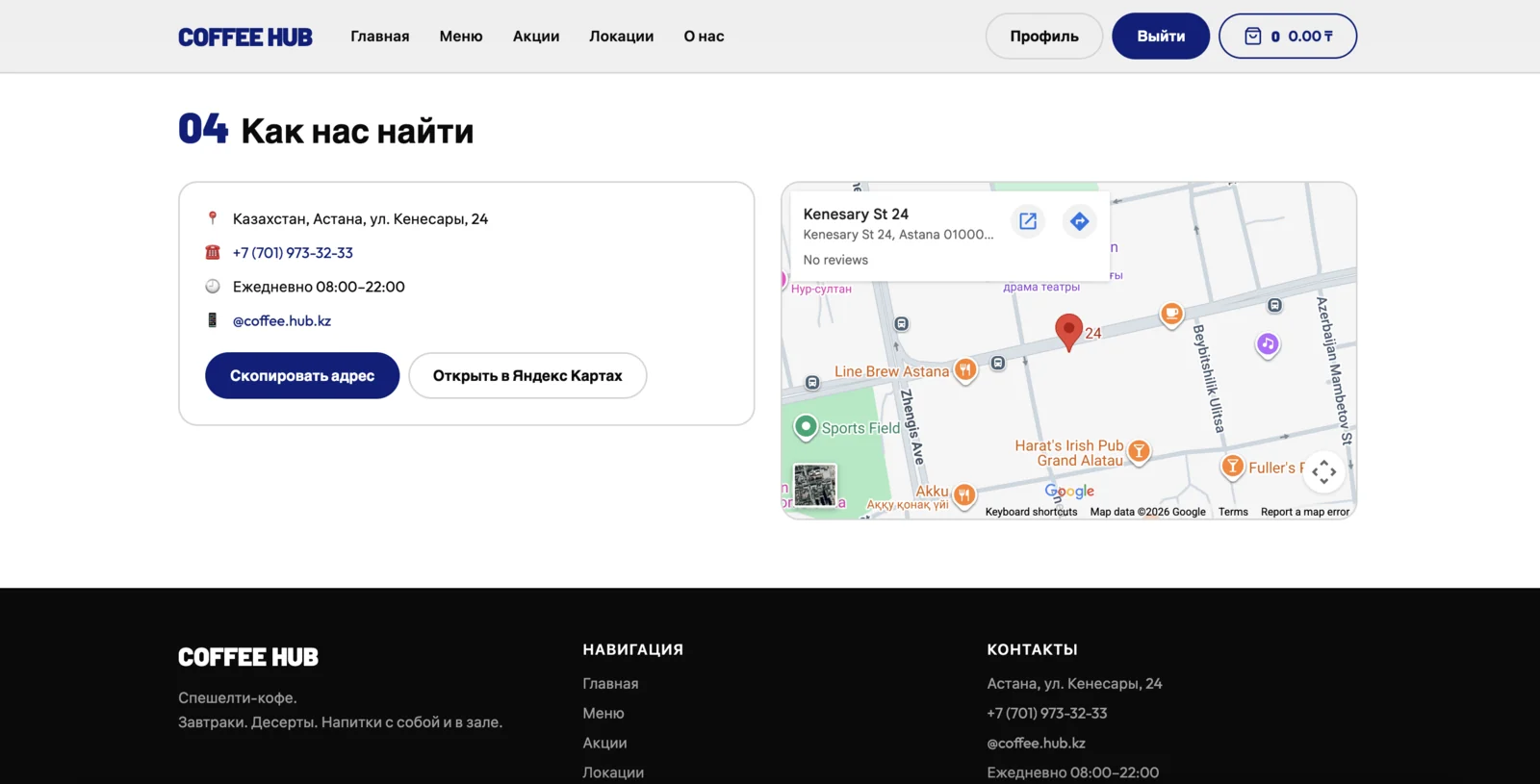Click the phone number link in the contact card

293,253
